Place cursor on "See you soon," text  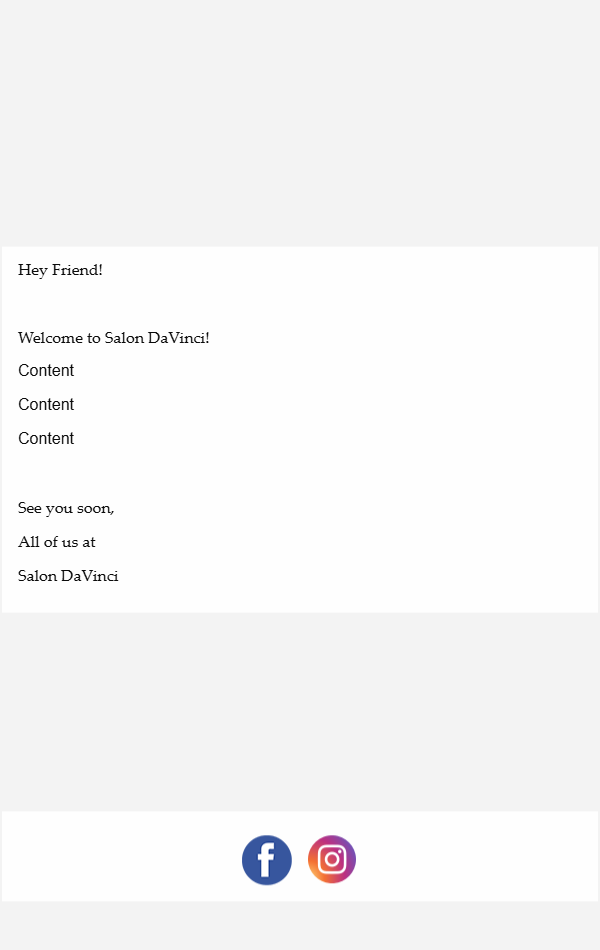(x=66, y=508)
